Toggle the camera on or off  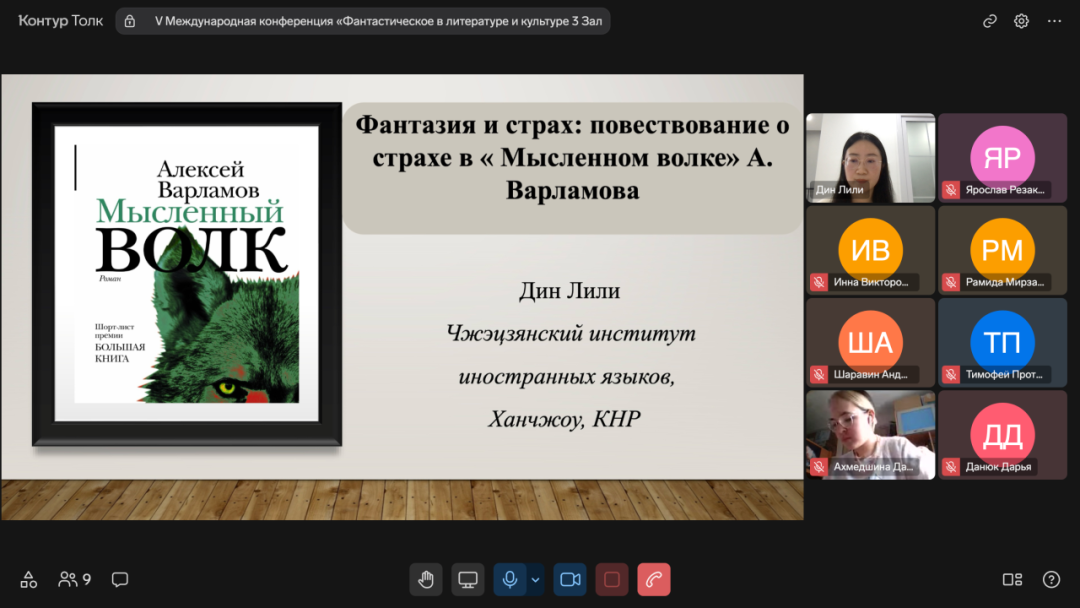click(x=570, y=580)
